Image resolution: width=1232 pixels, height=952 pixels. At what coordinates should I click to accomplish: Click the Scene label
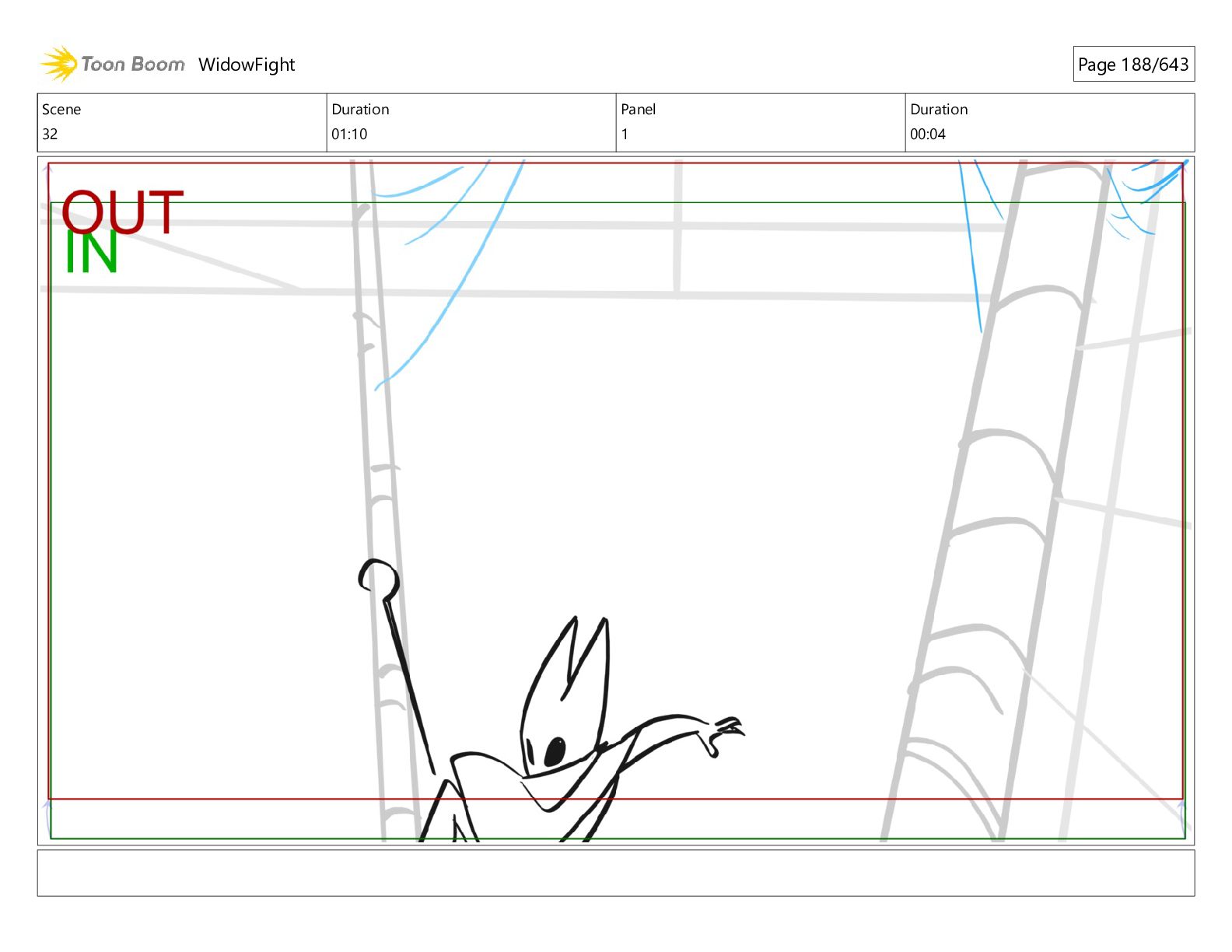61,110
